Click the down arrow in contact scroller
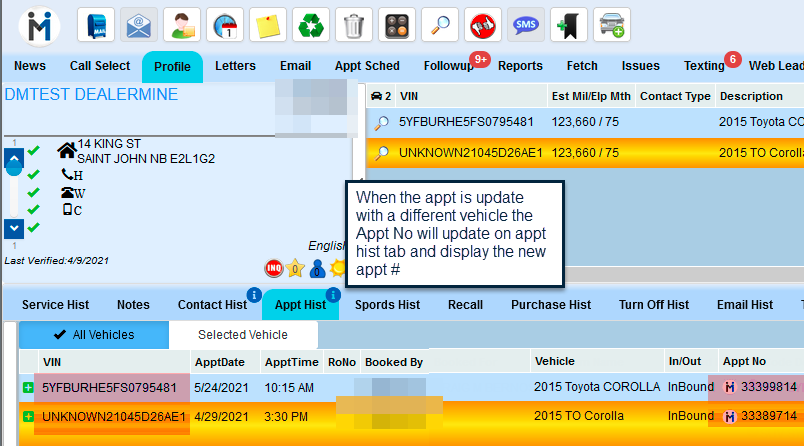 tap(14, 228)
